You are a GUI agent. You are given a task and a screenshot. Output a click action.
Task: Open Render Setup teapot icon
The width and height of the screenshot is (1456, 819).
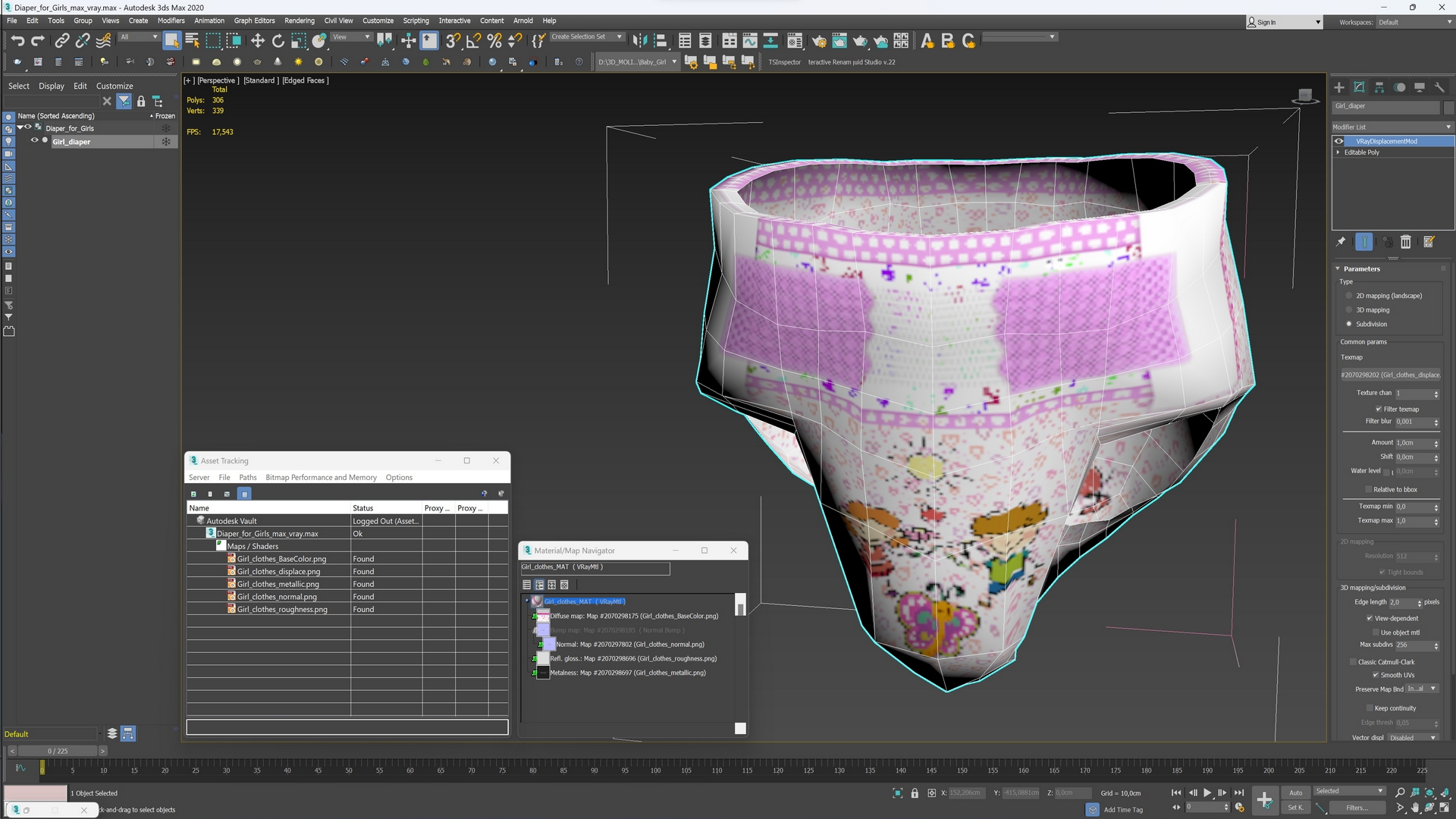coord(819,40)
